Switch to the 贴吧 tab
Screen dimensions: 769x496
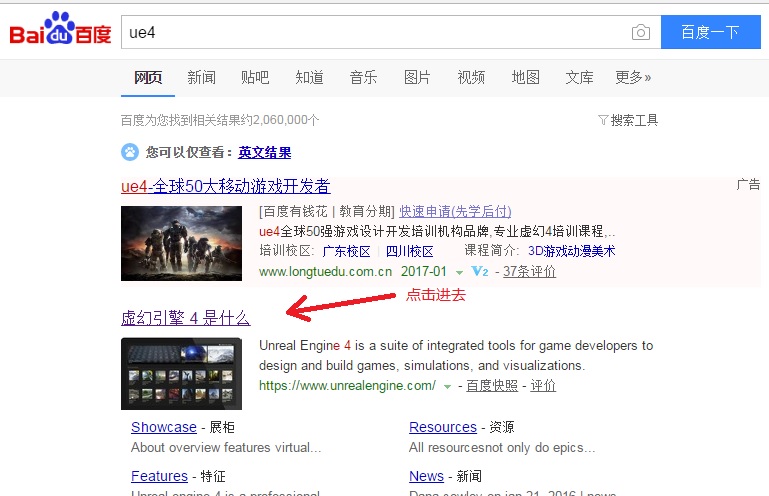tap(255, 78)
